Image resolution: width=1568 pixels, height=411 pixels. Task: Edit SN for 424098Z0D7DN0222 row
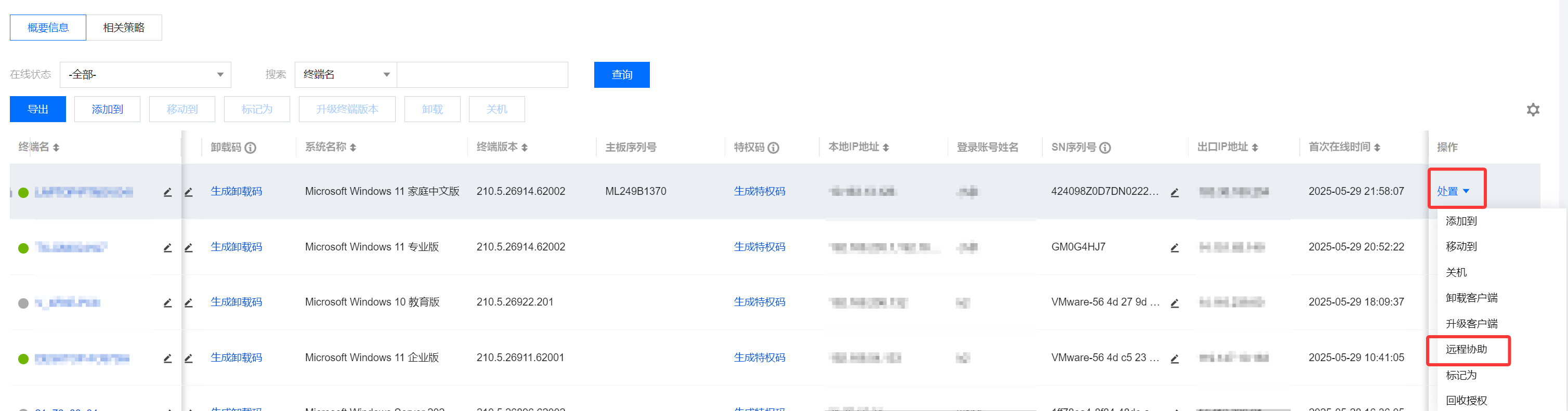pyautogui.click(x=1174, y=192)
